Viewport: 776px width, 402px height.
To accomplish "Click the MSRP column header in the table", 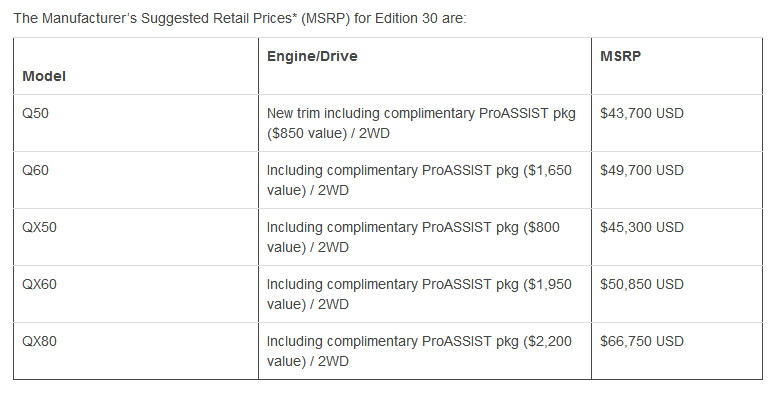I will click(620, 56).
